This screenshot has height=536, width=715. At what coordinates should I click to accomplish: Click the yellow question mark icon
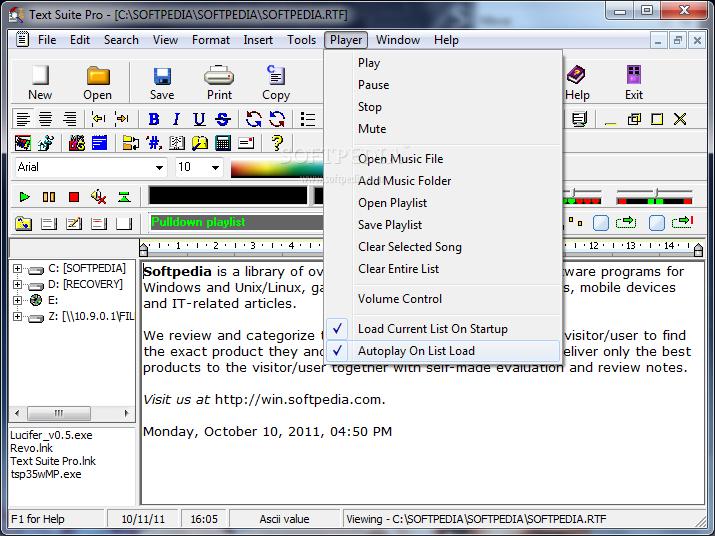point(277,143)
